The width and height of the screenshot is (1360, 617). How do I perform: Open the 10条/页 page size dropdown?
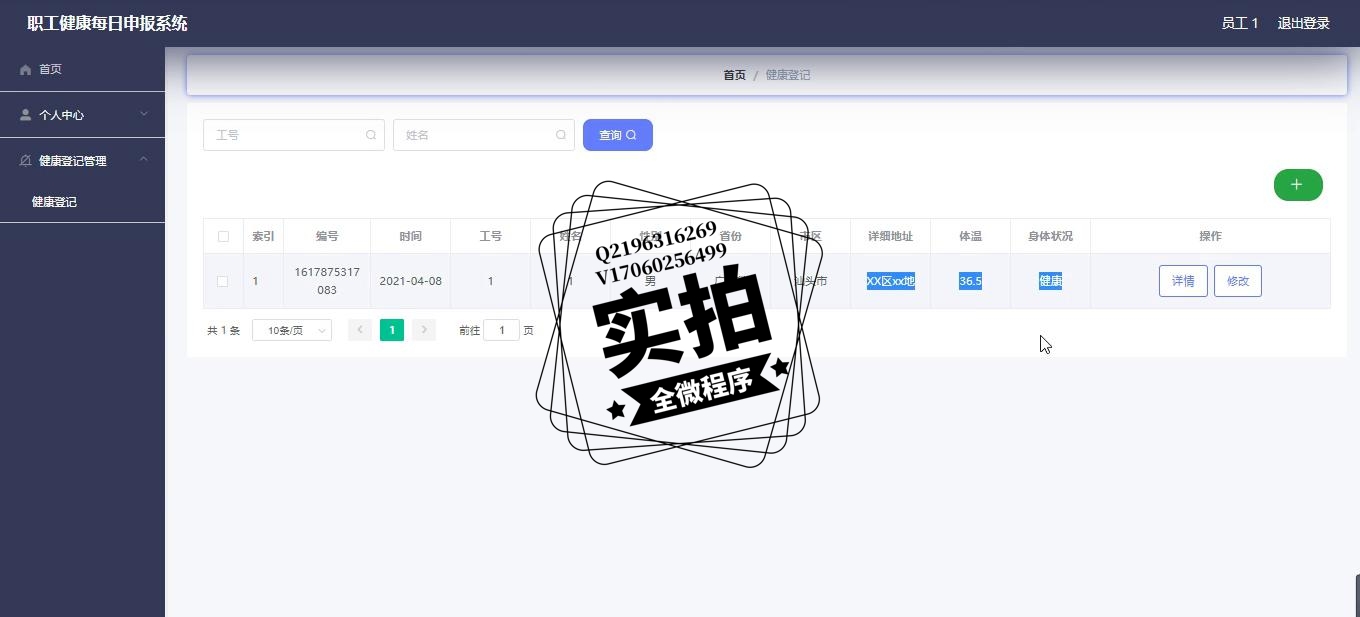[x=292, y=330]
